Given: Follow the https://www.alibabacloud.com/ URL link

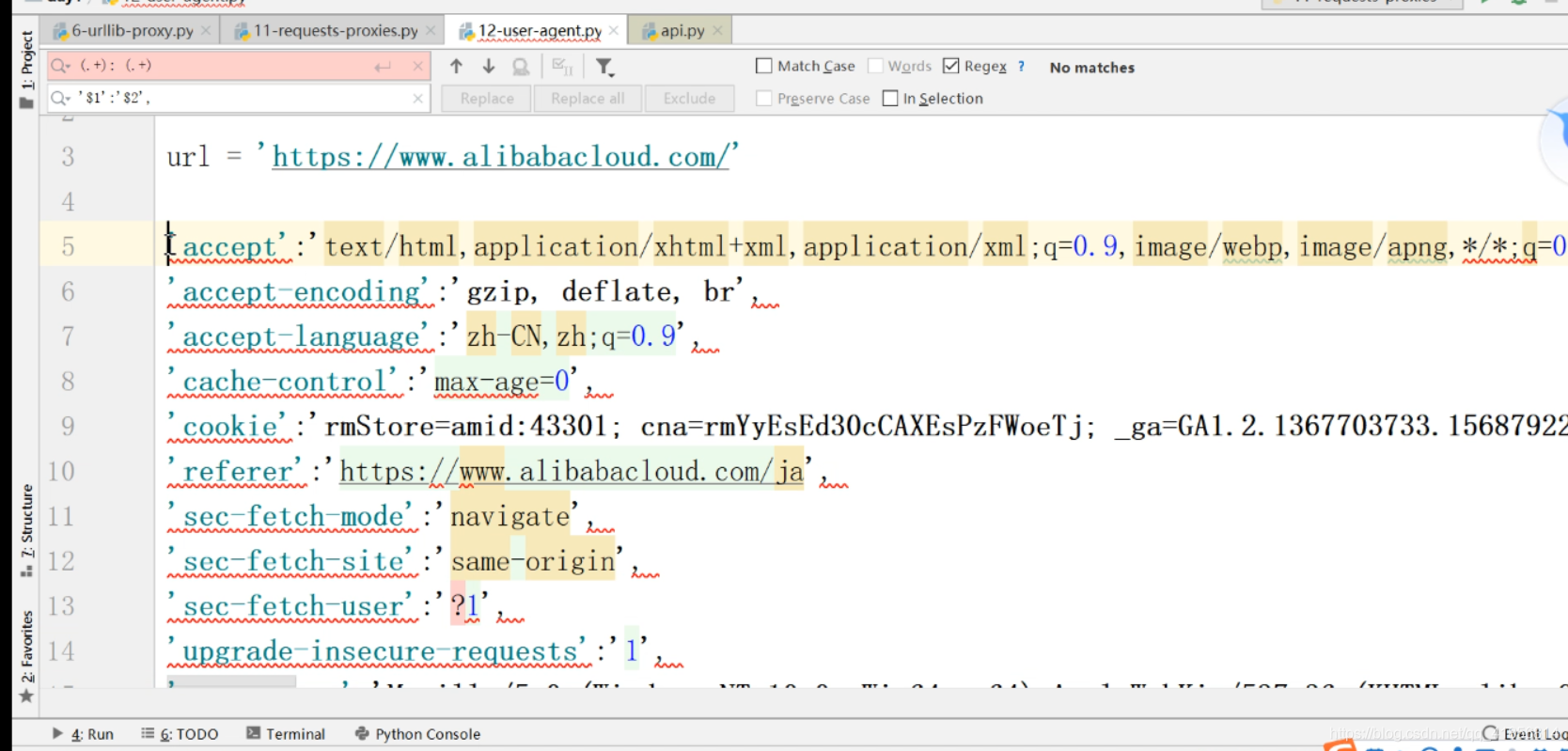Looking at the screenshot, I should coord(500,156).
